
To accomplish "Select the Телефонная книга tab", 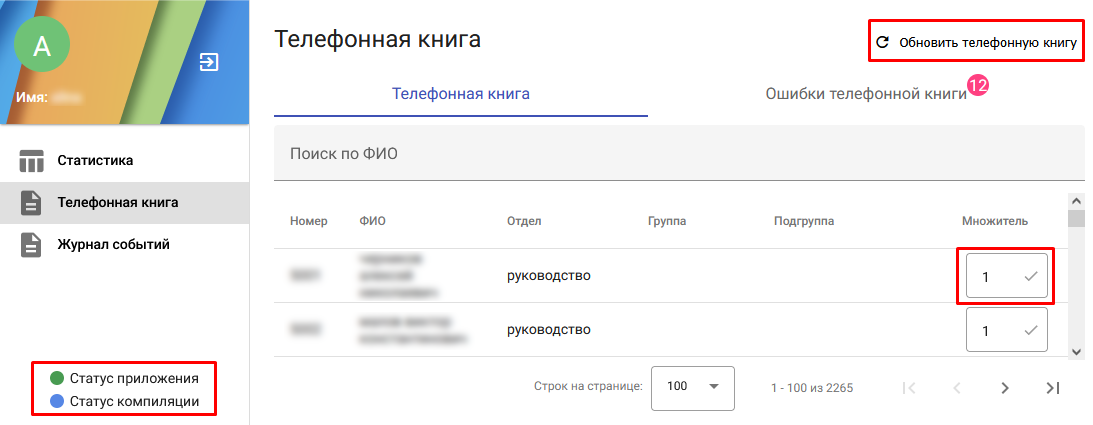I will click(461, 94).
